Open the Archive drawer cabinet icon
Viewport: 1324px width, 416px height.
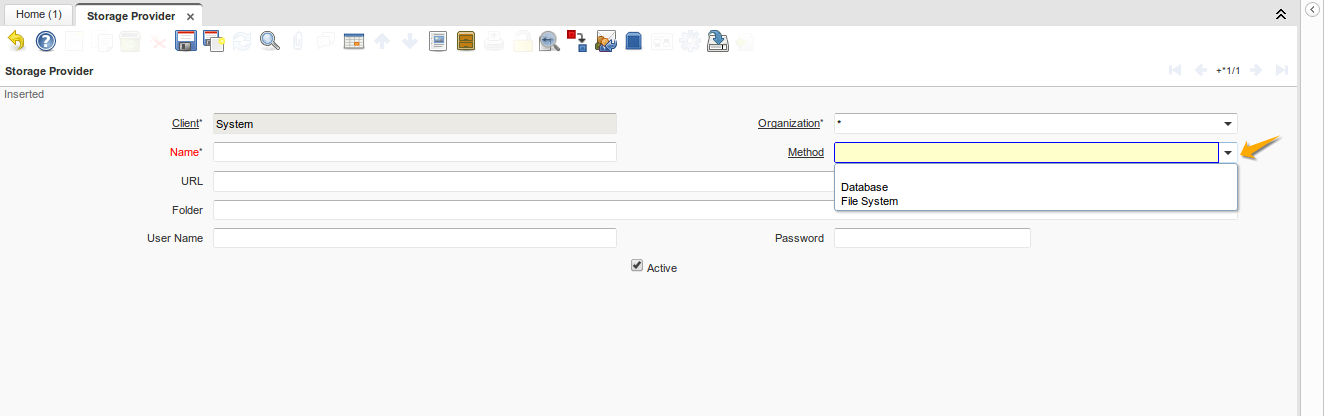point(465,41)
